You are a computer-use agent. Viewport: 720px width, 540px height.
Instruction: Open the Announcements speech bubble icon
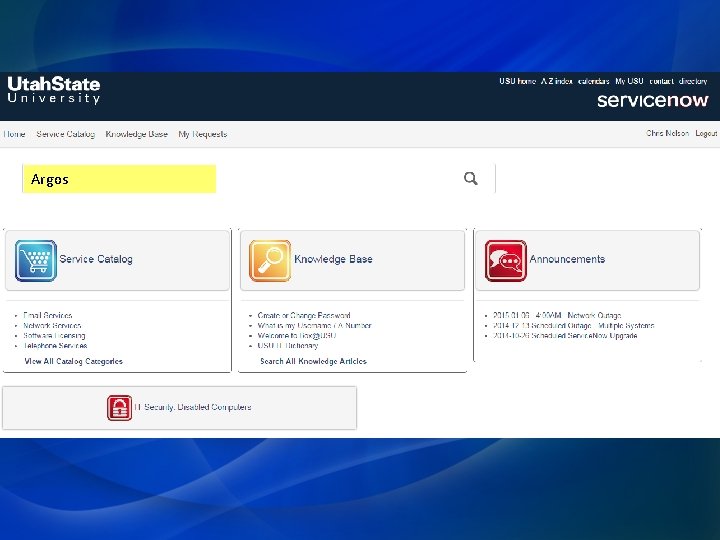pos(506,260)
